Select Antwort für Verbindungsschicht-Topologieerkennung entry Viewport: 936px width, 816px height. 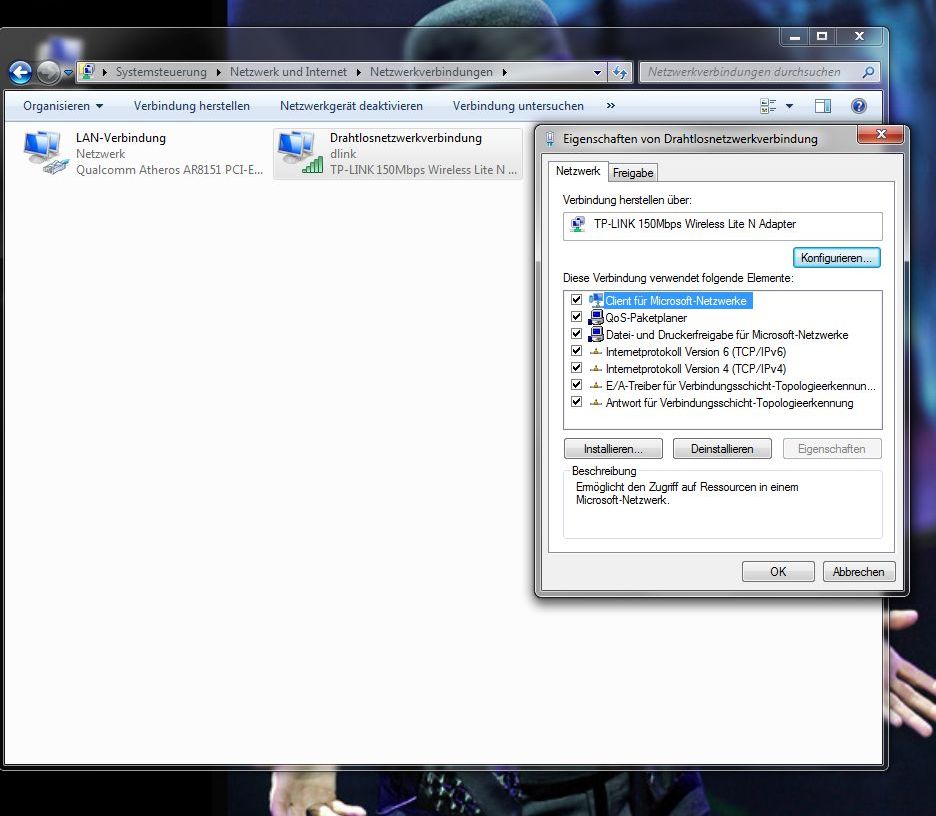click(x=729, y=403)
